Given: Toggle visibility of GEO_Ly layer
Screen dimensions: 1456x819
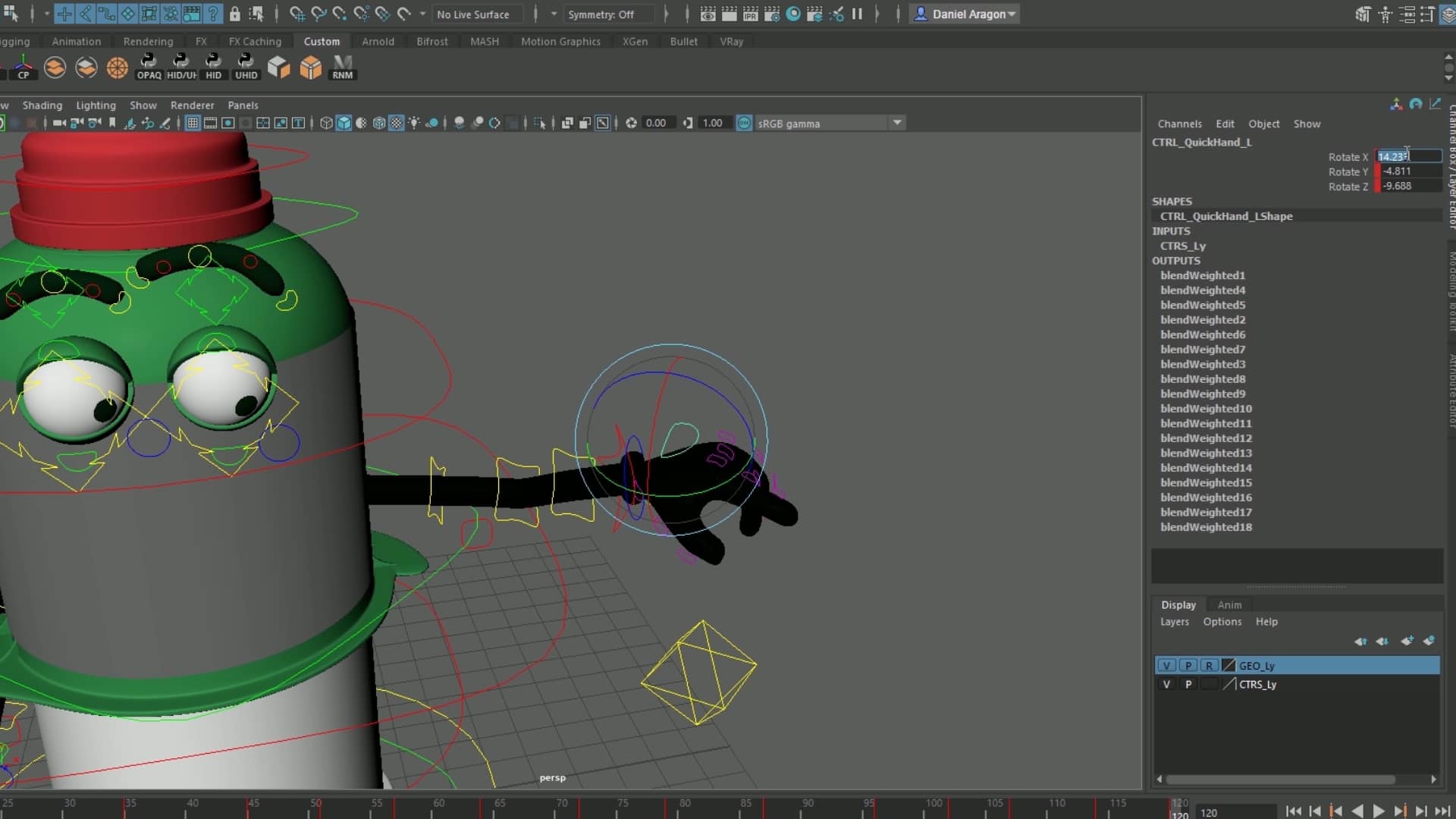Looking at the screenshot, I should [x=1166, y=666].
